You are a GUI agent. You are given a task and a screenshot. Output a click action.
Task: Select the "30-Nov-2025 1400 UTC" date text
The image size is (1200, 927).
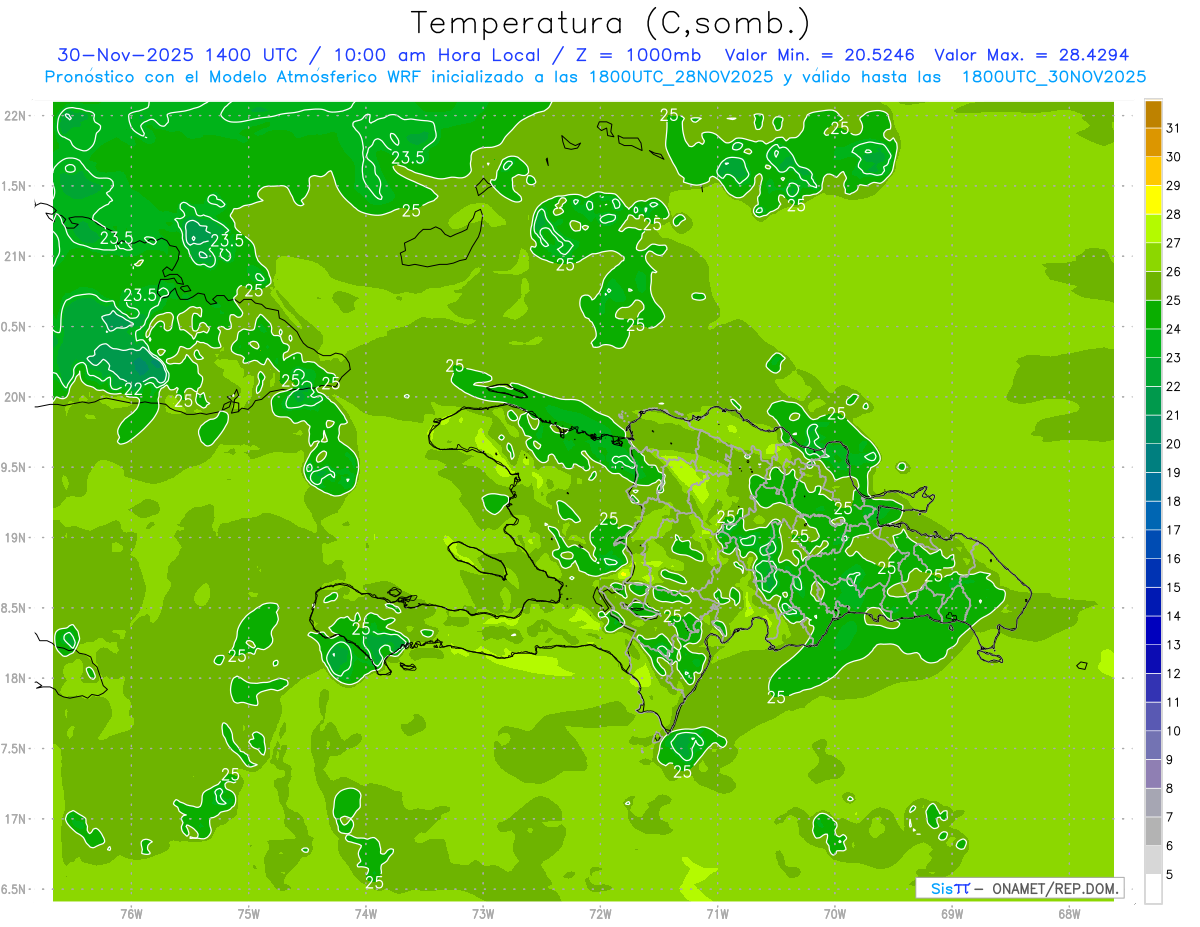pyautogui.click(x=178, y=55)
